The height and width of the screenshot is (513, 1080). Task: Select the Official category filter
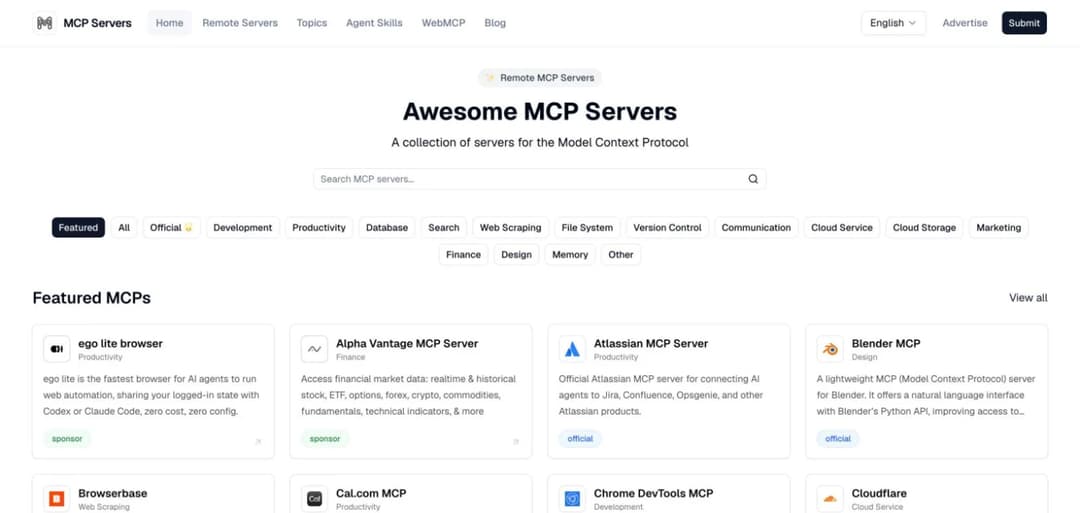[x=172, y=227]
